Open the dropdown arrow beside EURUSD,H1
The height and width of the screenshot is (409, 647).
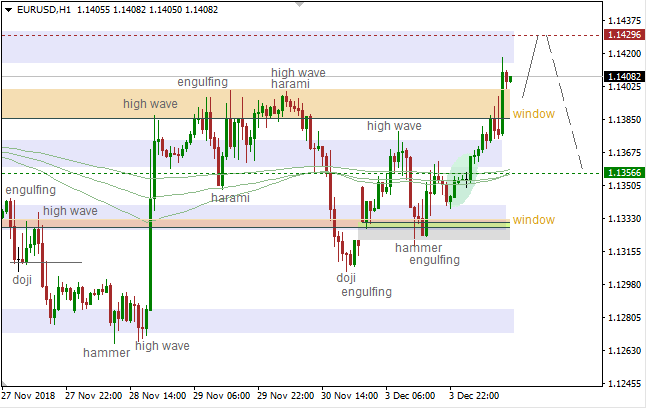click(x=6, y=7)
